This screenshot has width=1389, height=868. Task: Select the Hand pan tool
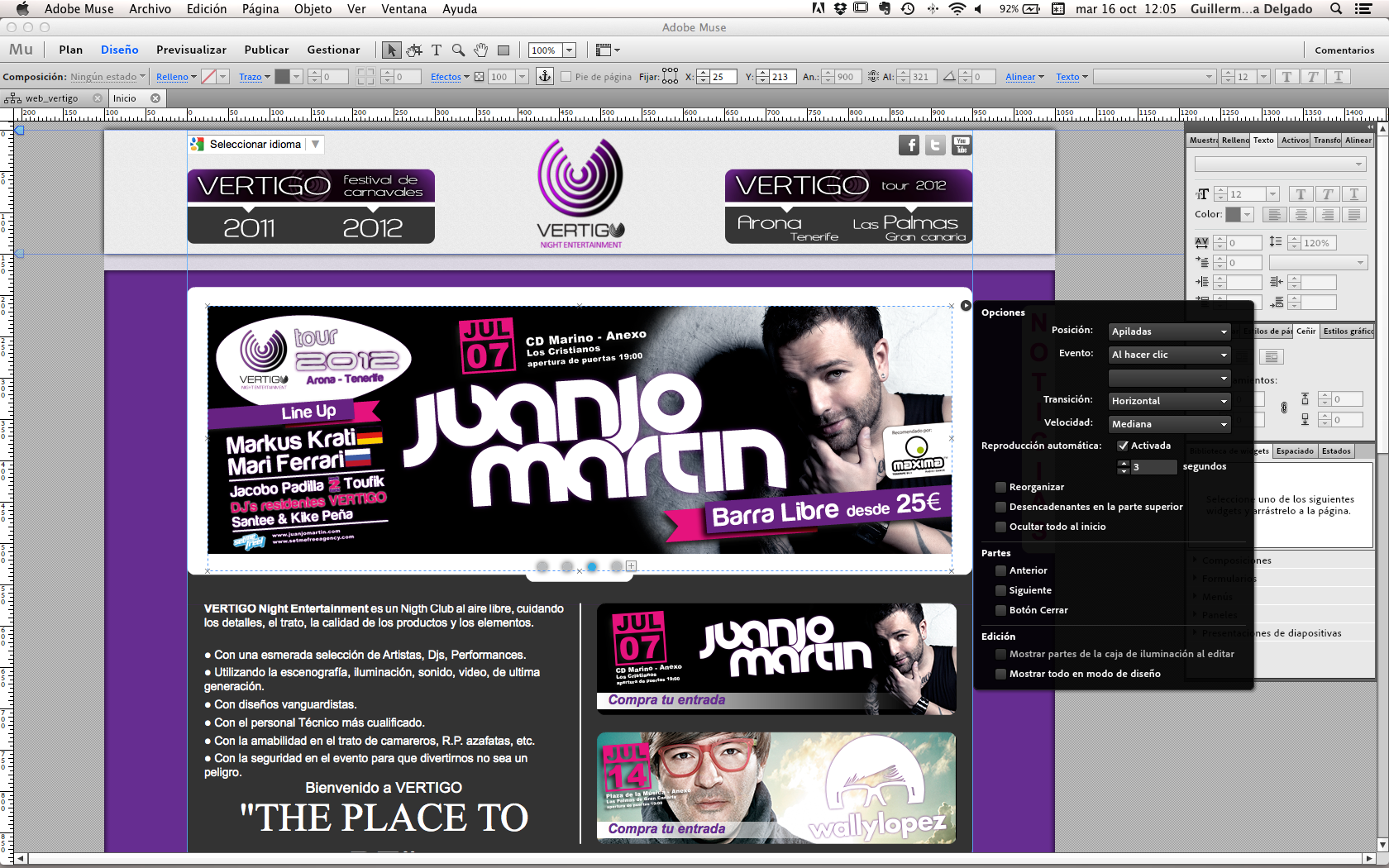point(480,50)
